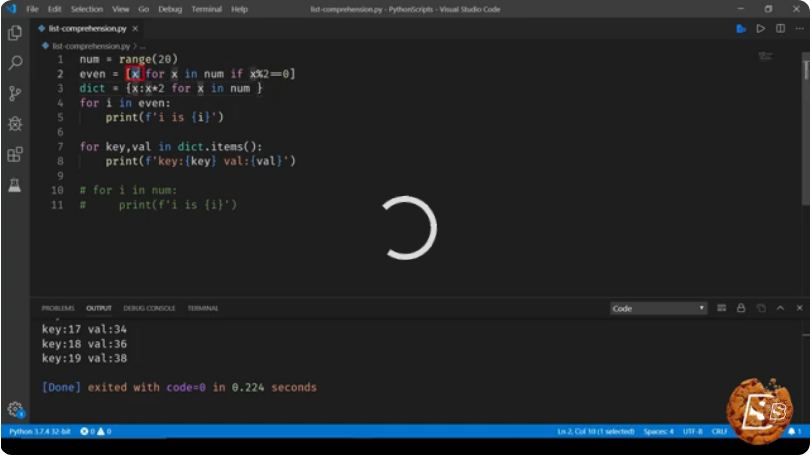Open the Debug view bug icon
Screen dimensions: 810x455
pos(15,124)
